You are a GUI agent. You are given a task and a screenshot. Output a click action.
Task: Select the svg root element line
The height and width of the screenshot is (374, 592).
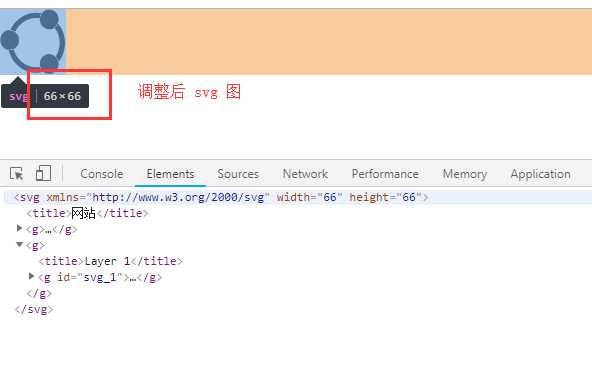296,197
